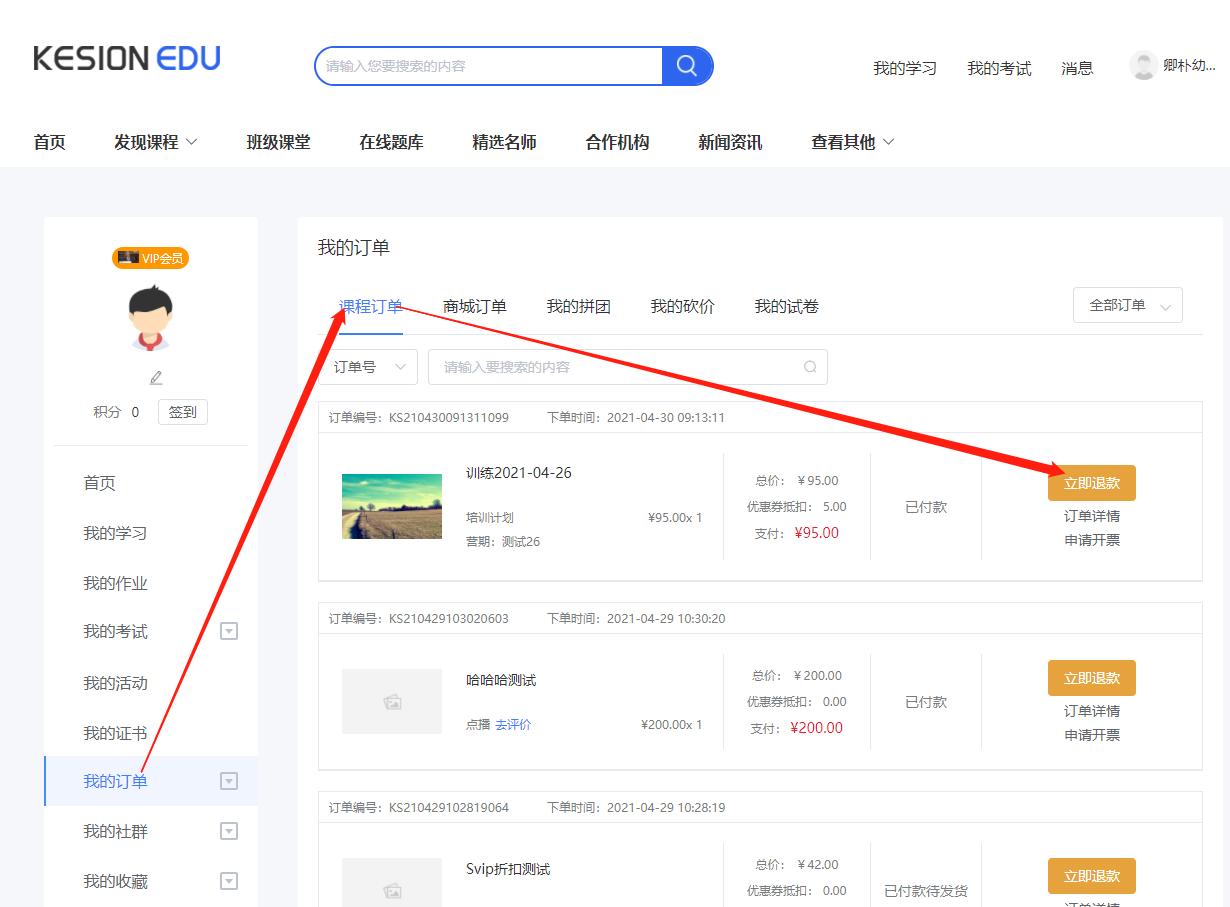Click 申请开票 for 哈哈哈测试 order
Screen dimensions: 1230x907
click(1092, 735)
